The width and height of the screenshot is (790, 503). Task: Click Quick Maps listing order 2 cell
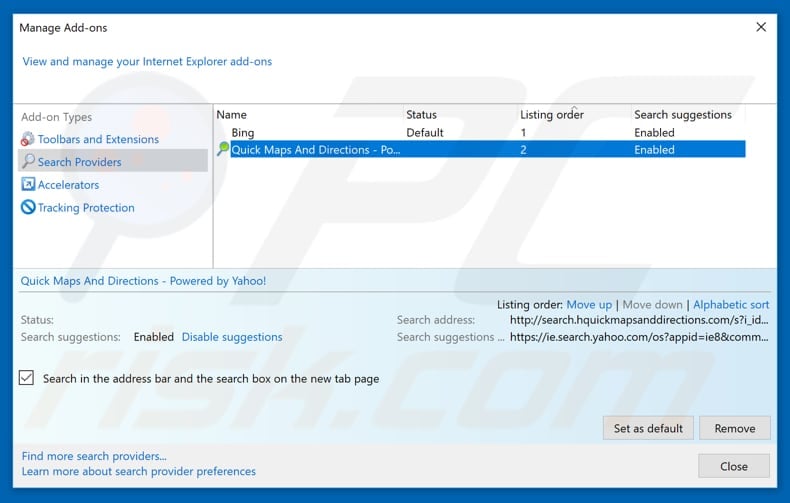[x=523, y=150]
